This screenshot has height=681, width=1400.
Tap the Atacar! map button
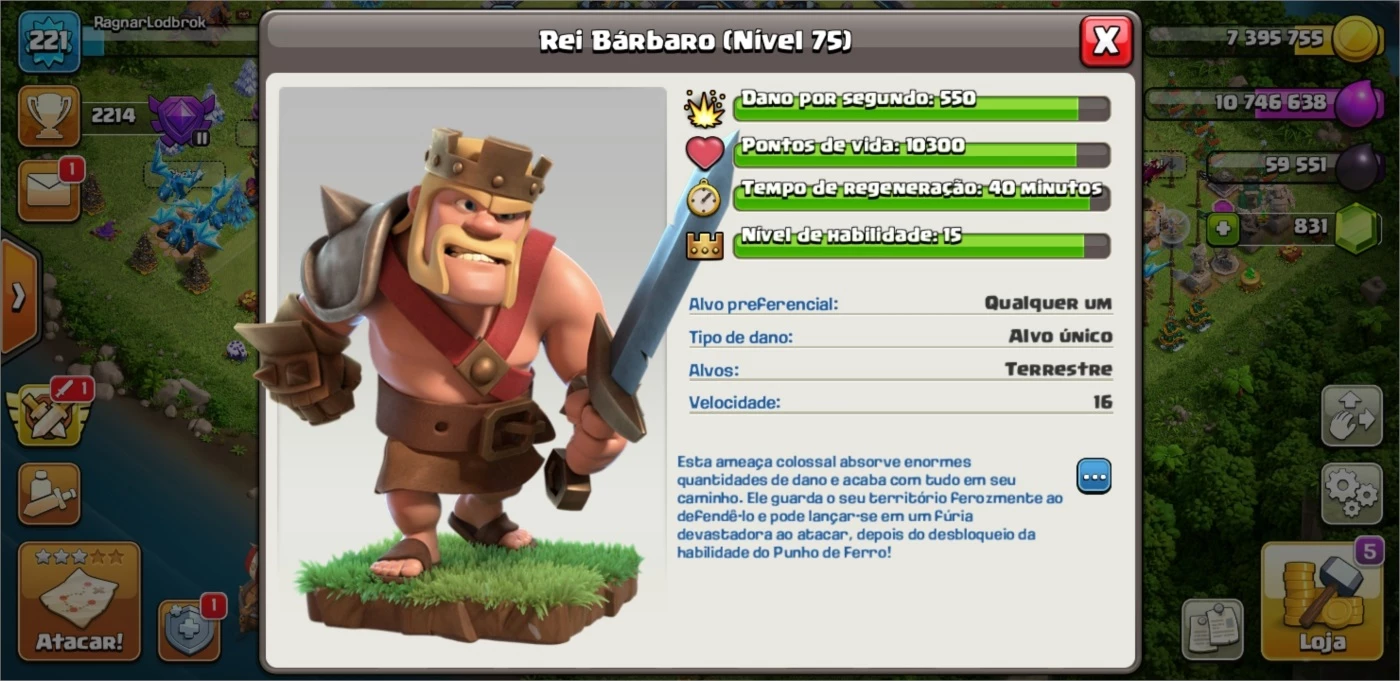point(79,601)
